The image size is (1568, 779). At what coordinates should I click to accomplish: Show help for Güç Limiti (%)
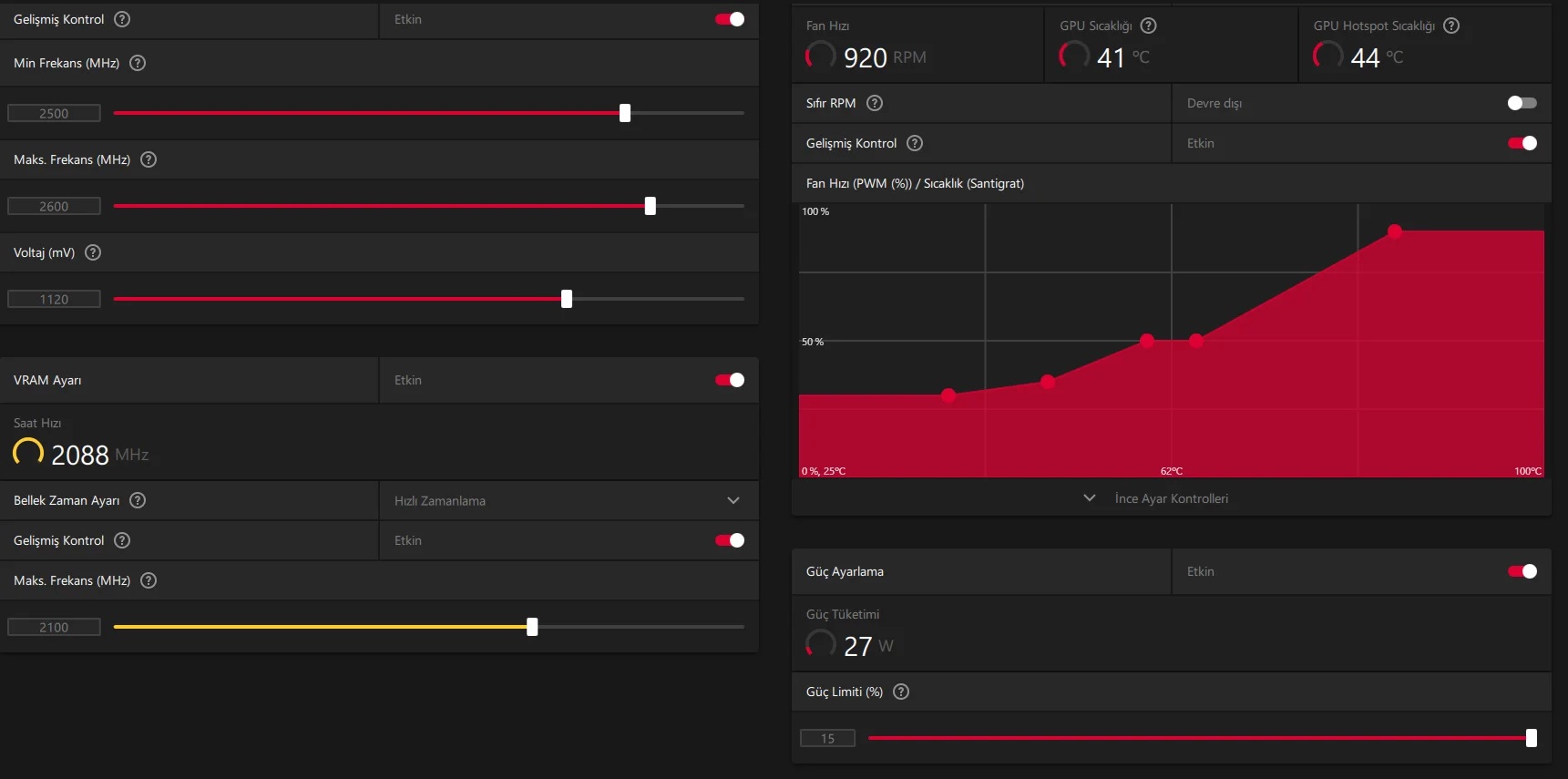point(901,692)
